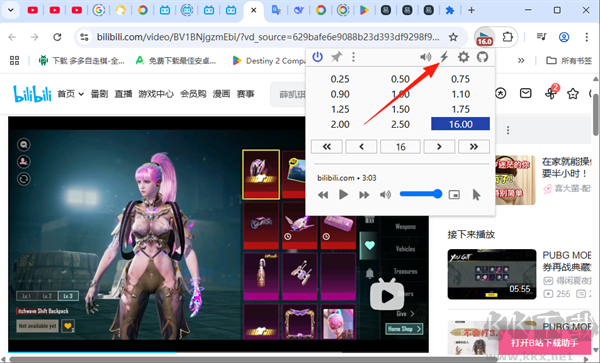Open the Chrome extensions puzzle menu

507,37
